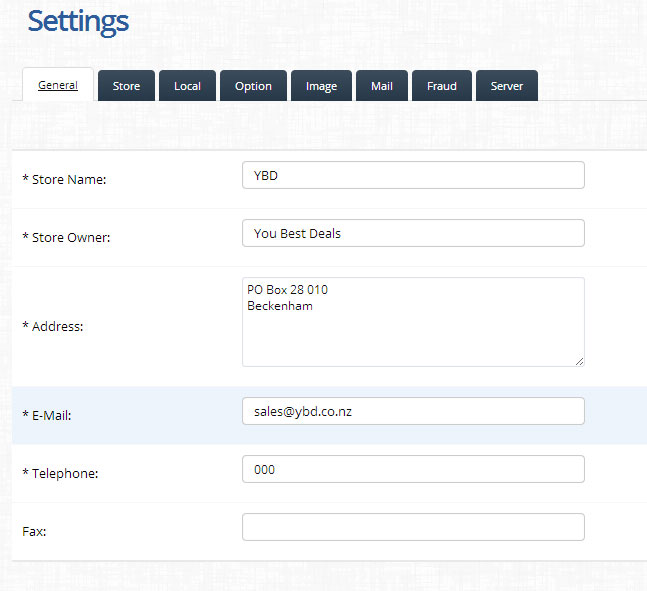Click the Telephone label text

[60, 474]
